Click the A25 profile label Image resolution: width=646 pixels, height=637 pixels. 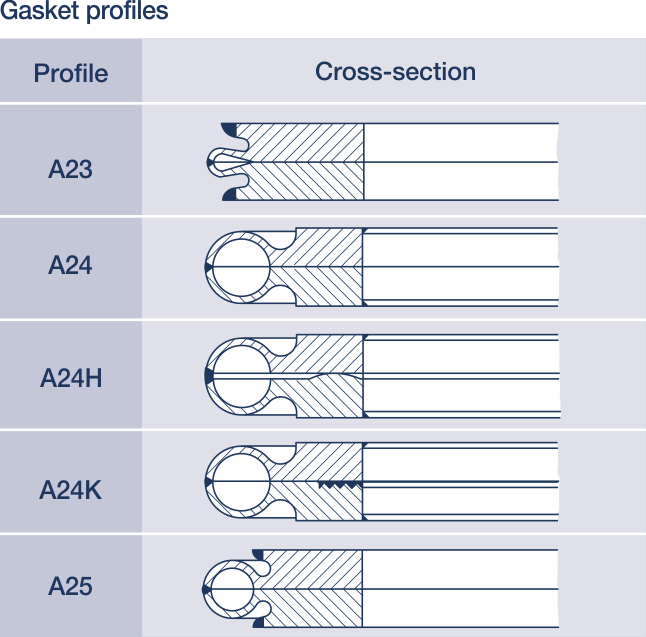70,586
